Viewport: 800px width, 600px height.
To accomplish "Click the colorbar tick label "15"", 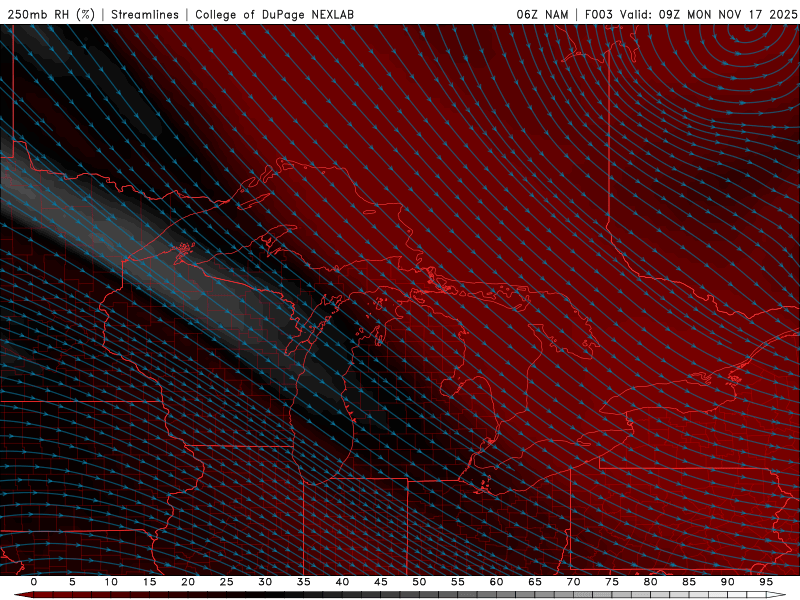I will 149,582.
